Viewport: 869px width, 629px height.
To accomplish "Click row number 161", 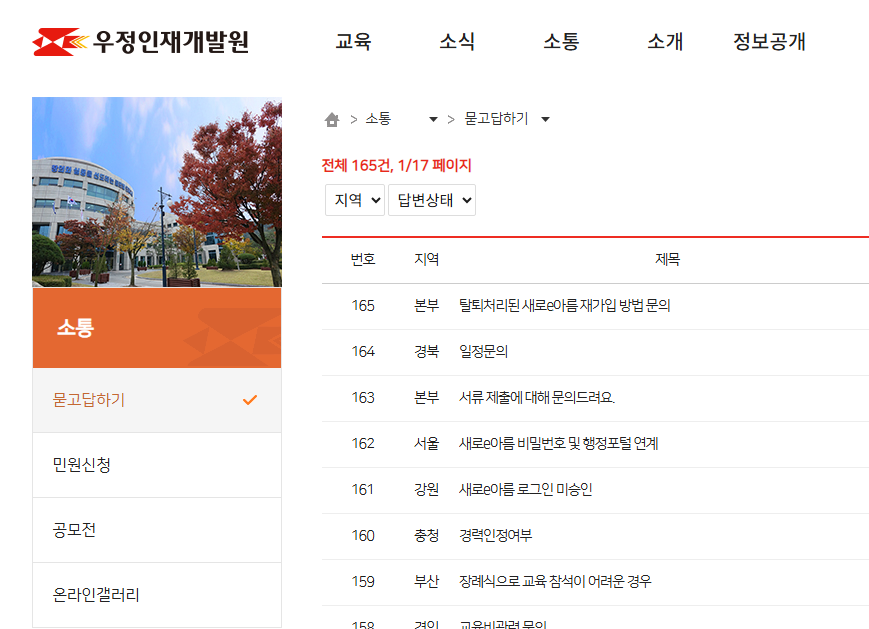I will (x=362, y=489).
